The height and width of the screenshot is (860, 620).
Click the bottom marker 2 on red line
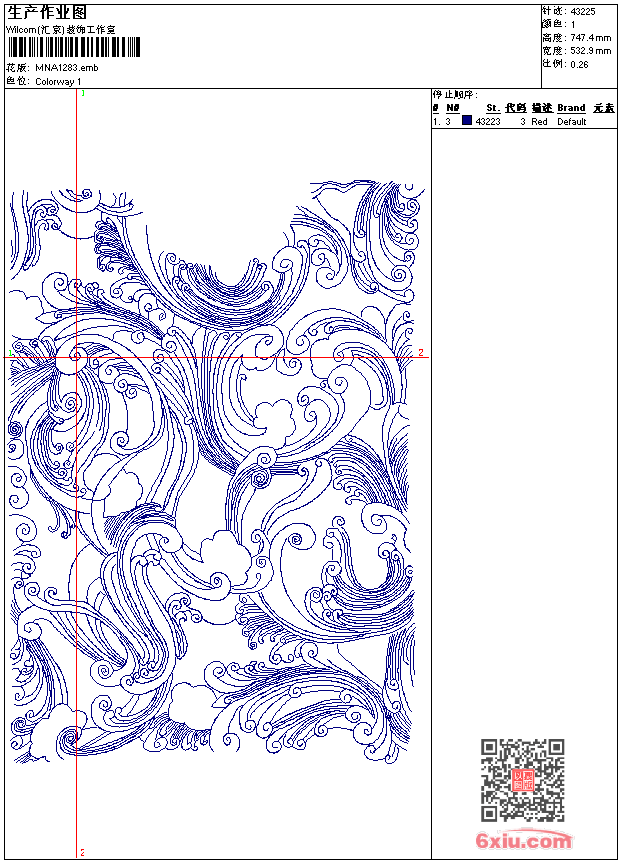[x=81, y=853]
